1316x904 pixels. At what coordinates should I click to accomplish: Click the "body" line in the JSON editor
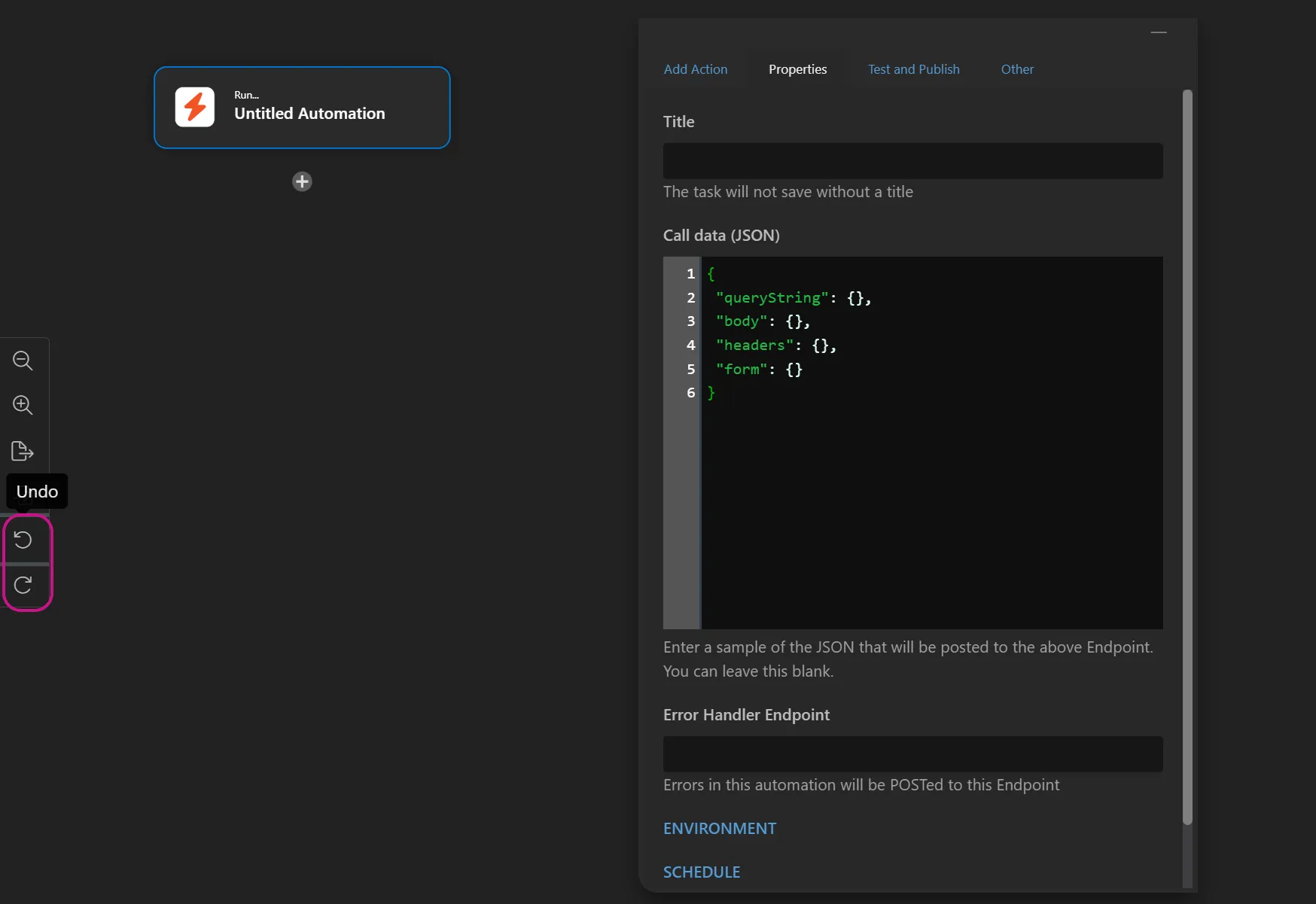(x=763, y=321)
